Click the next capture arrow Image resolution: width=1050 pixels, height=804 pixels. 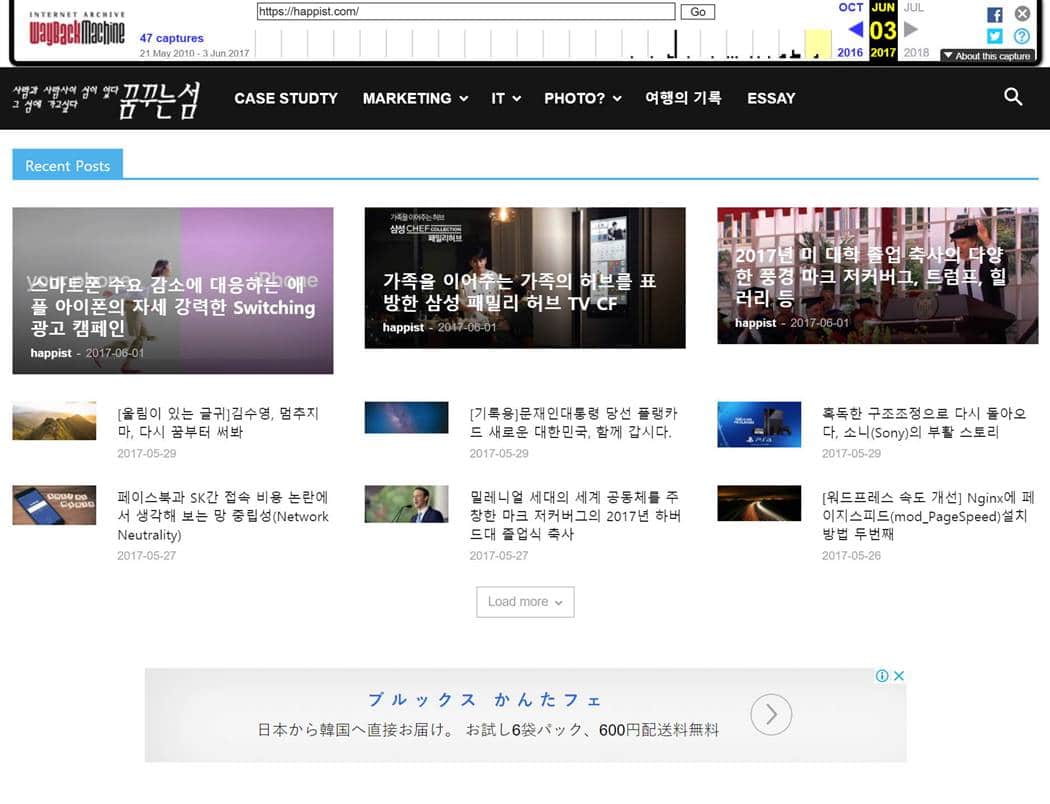(910, 29)
